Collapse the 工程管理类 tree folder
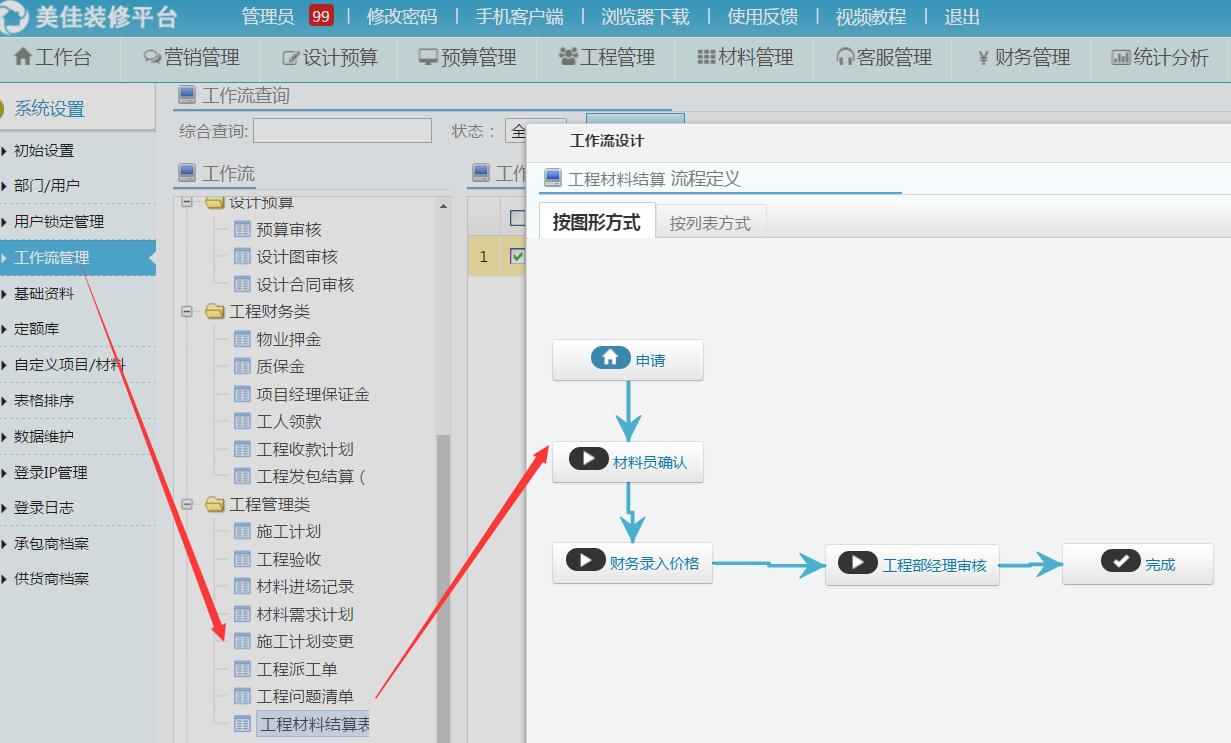1231x743 pixels. pos(187,505)
